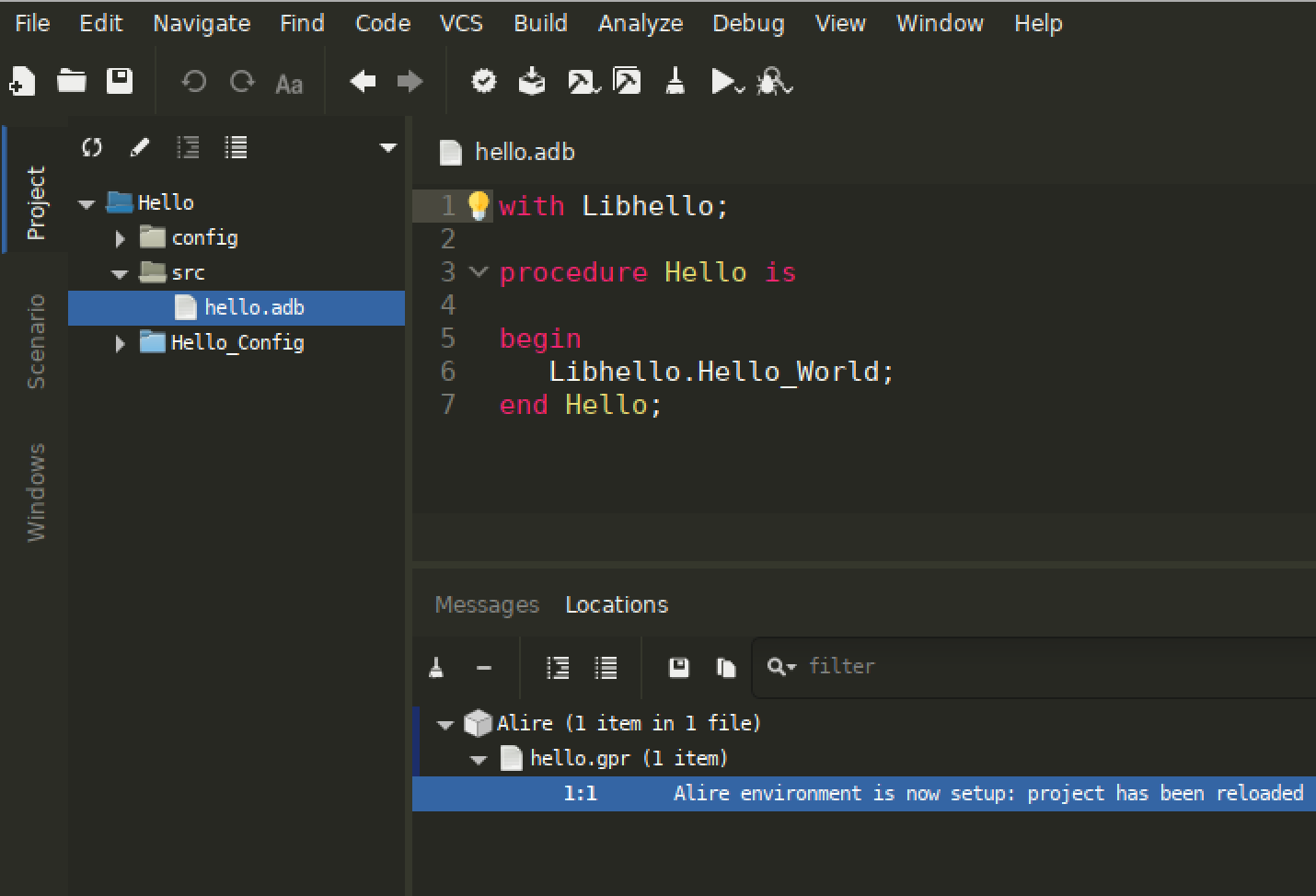This screenshot has height=896, width=1316.
Task: Click the redo arrow icon
Action: coord(242,82)
